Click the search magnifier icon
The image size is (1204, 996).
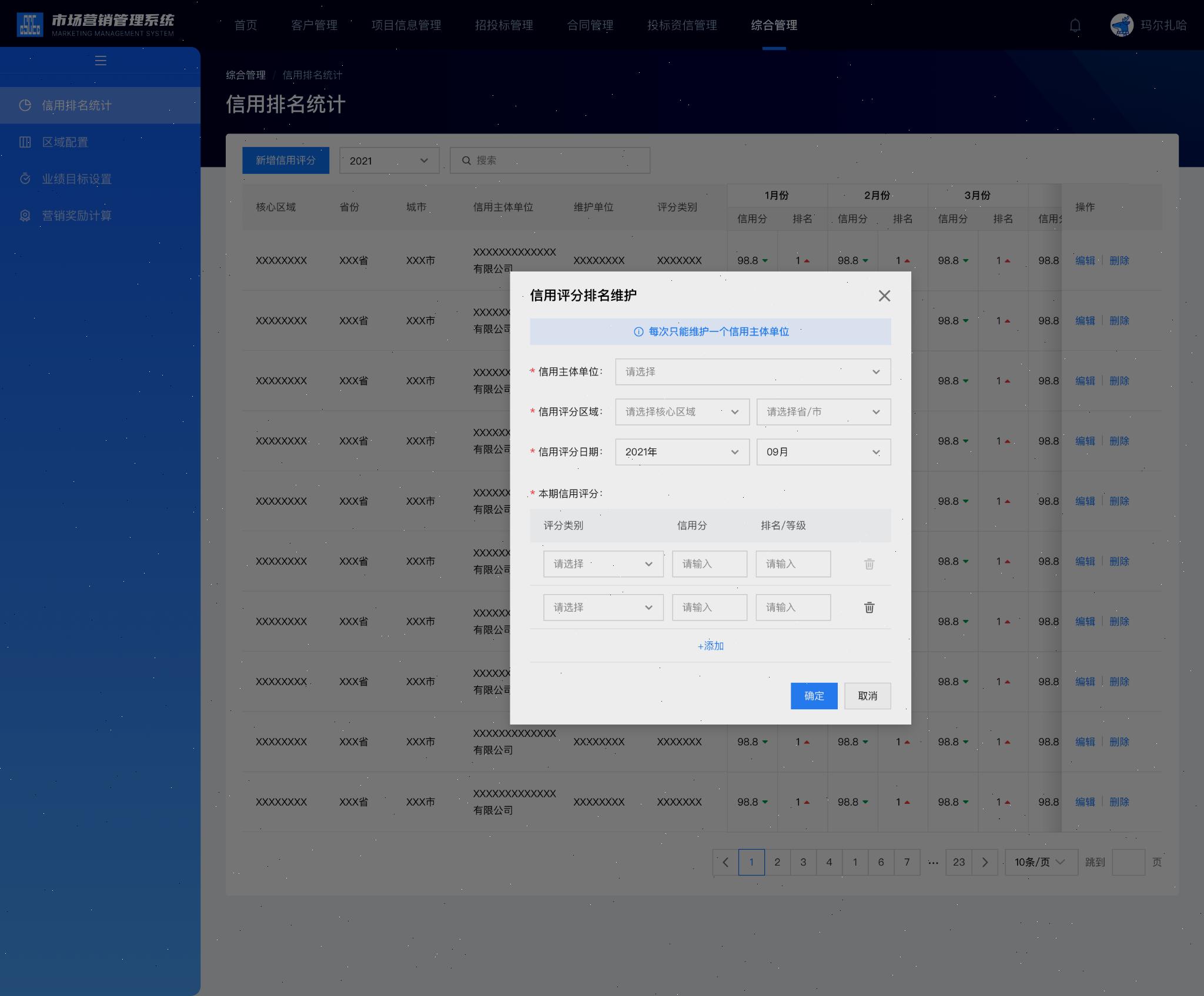pos(466,160)
